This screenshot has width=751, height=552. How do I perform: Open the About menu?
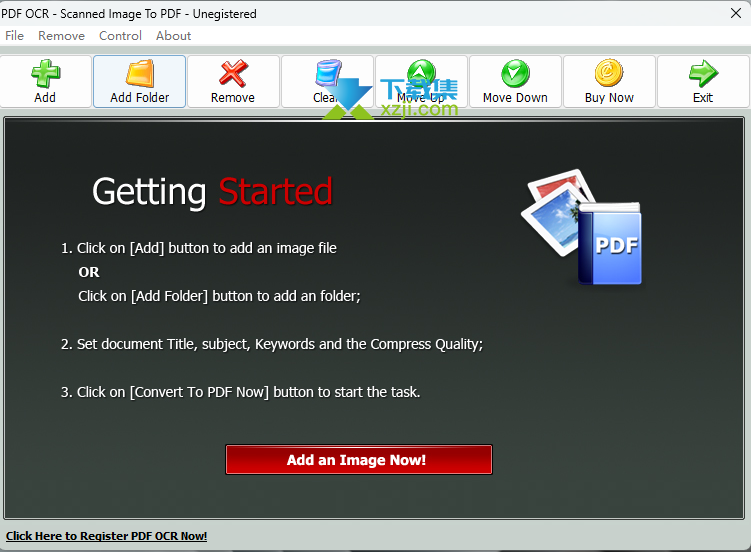[173, 36]
